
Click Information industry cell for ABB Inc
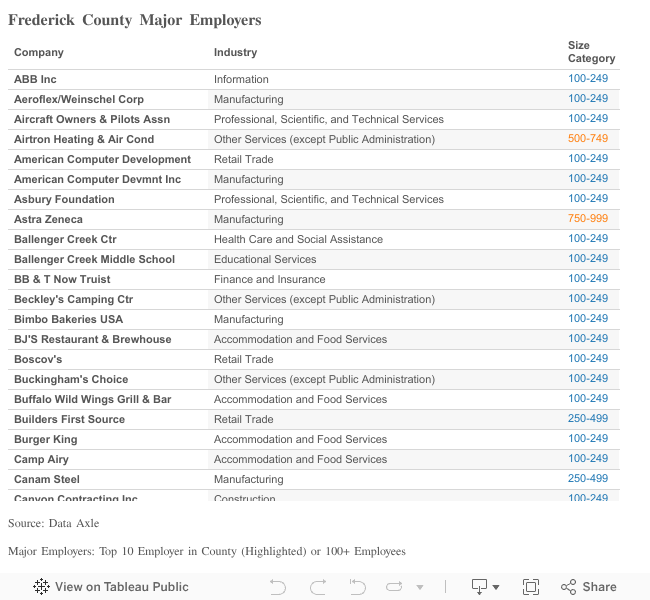241,79
